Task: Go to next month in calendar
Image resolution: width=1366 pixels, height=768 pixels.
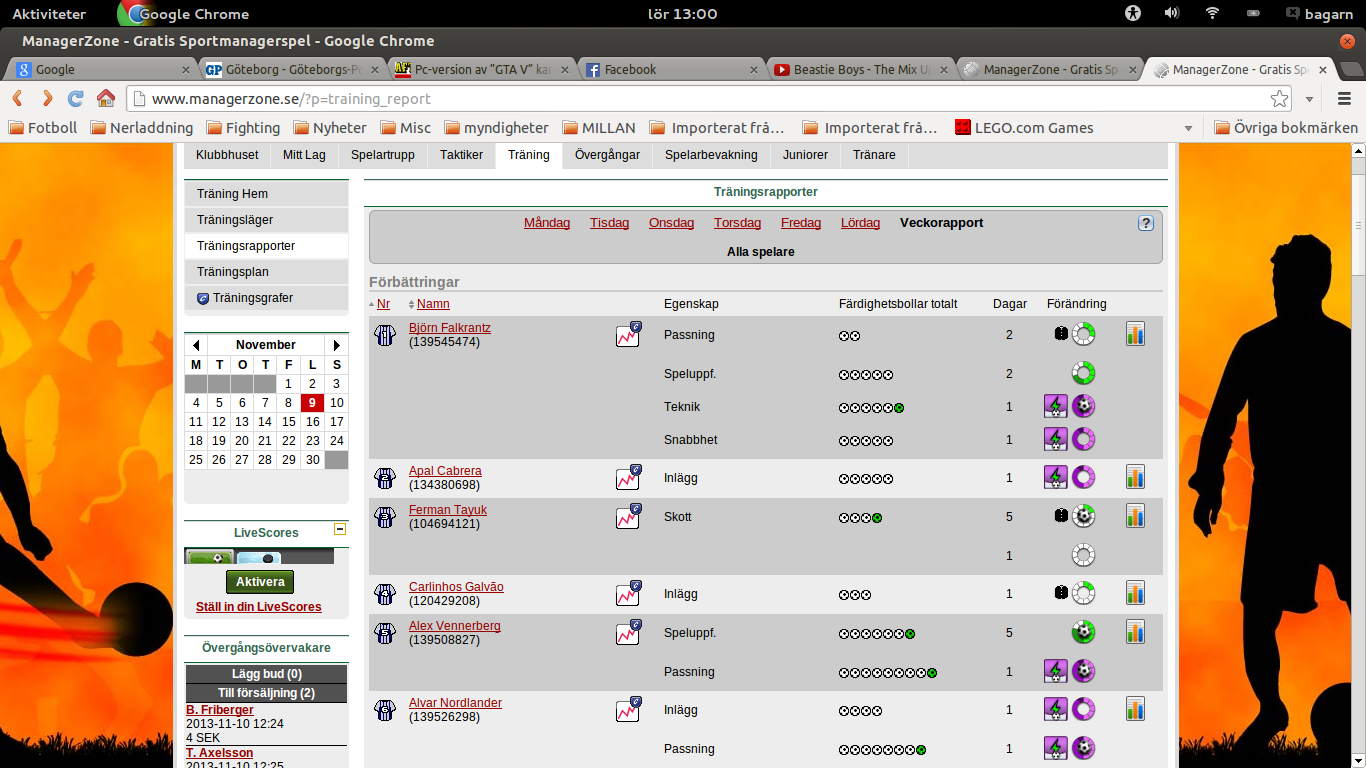Action: click(337, 345)
